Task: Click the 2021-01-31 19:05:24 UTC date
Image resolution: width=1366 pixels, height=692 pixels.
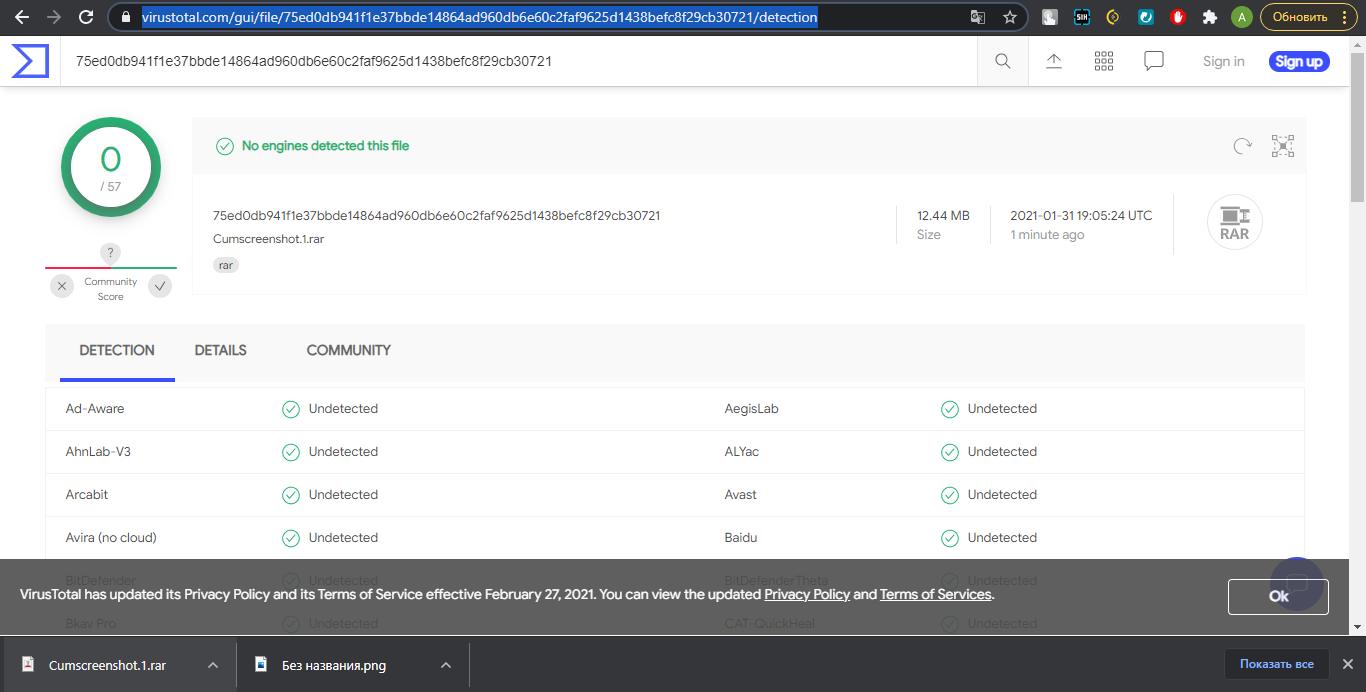Action: coord(1081,215)
